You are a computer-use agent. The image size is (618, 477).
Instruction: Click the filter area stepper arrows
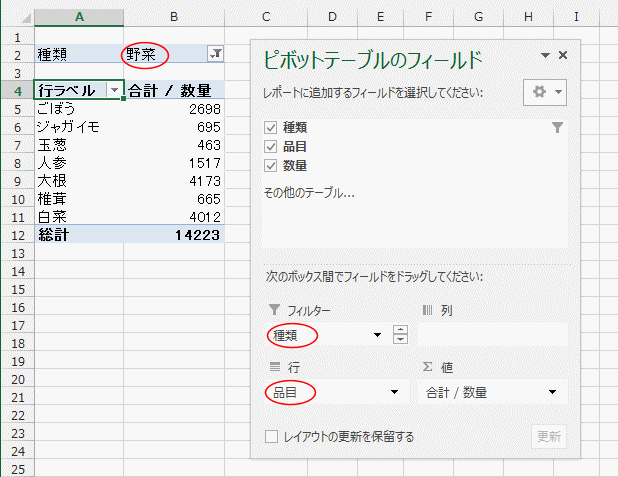point(400,335)
